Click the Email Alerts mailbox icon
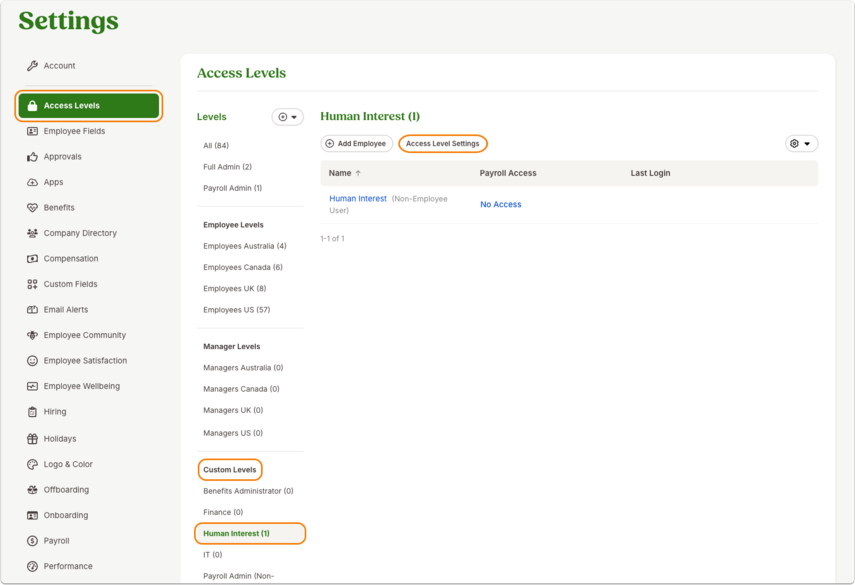855x585 pixels. click(32, 310)
